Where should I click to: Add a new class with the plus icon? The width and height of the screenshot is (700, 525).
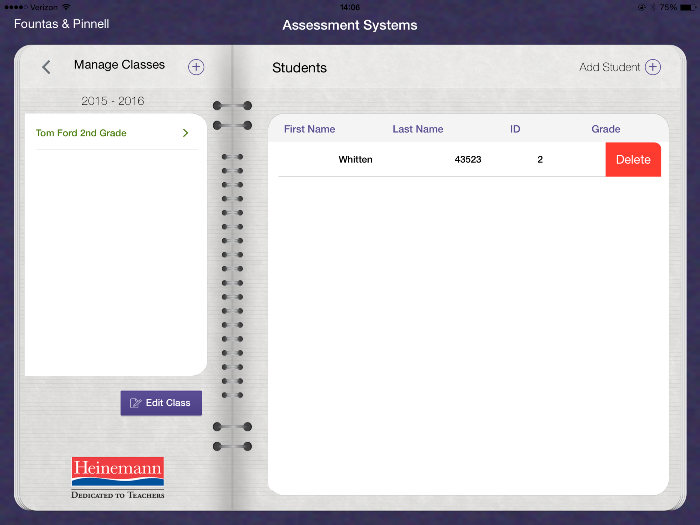pos(196,67)
